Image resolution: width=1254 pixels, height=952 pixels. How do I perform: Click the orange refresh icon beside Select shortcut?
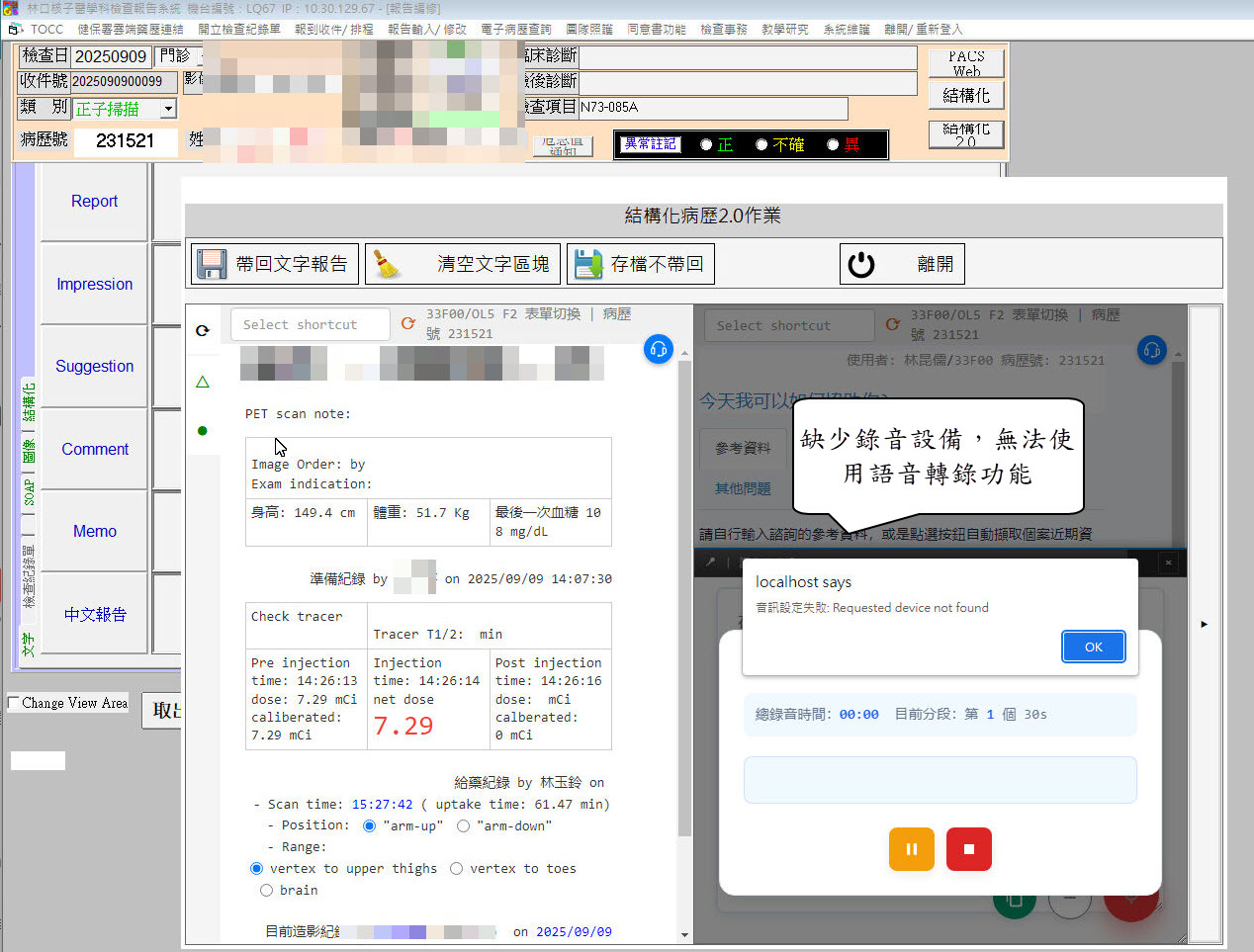pos(407,323)
